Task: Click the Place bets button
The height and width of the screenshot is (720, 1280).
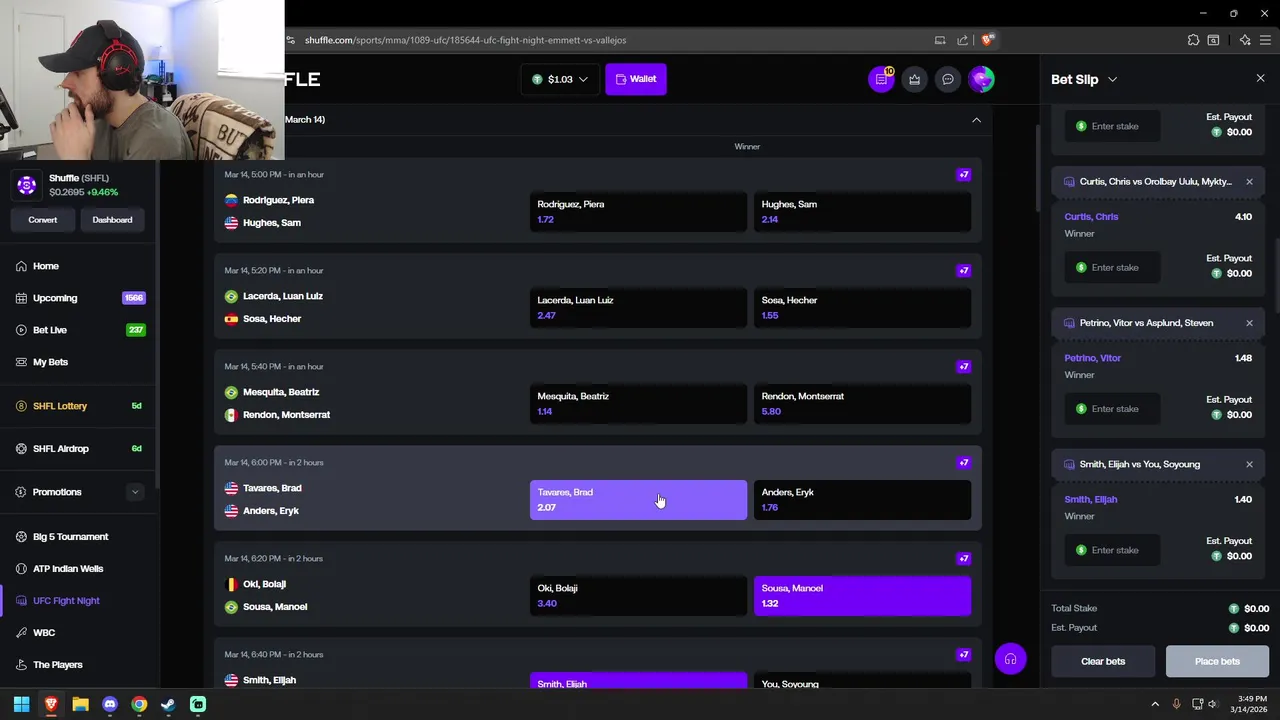Action: (1217, 661)
